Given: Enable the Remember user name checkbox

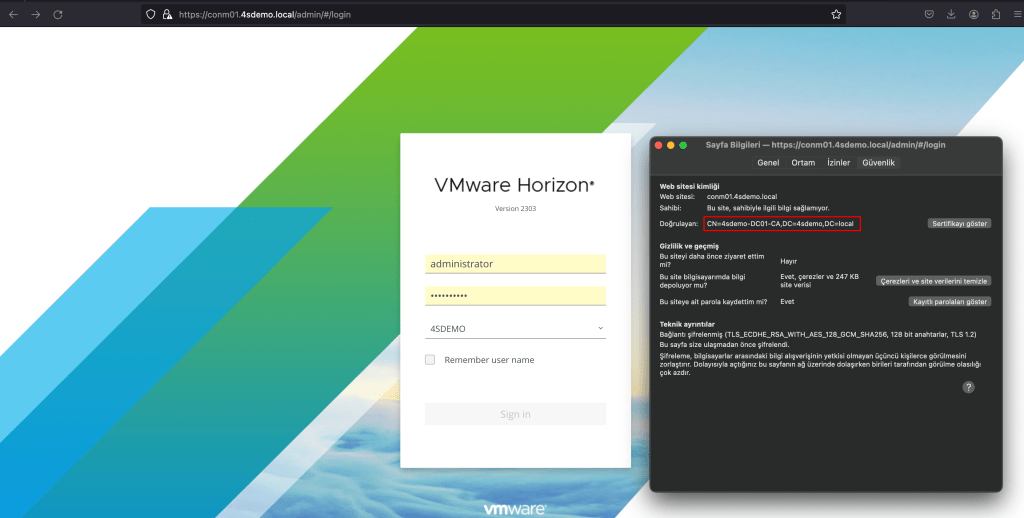Looking at the screenshot, I should click(430, 360).
